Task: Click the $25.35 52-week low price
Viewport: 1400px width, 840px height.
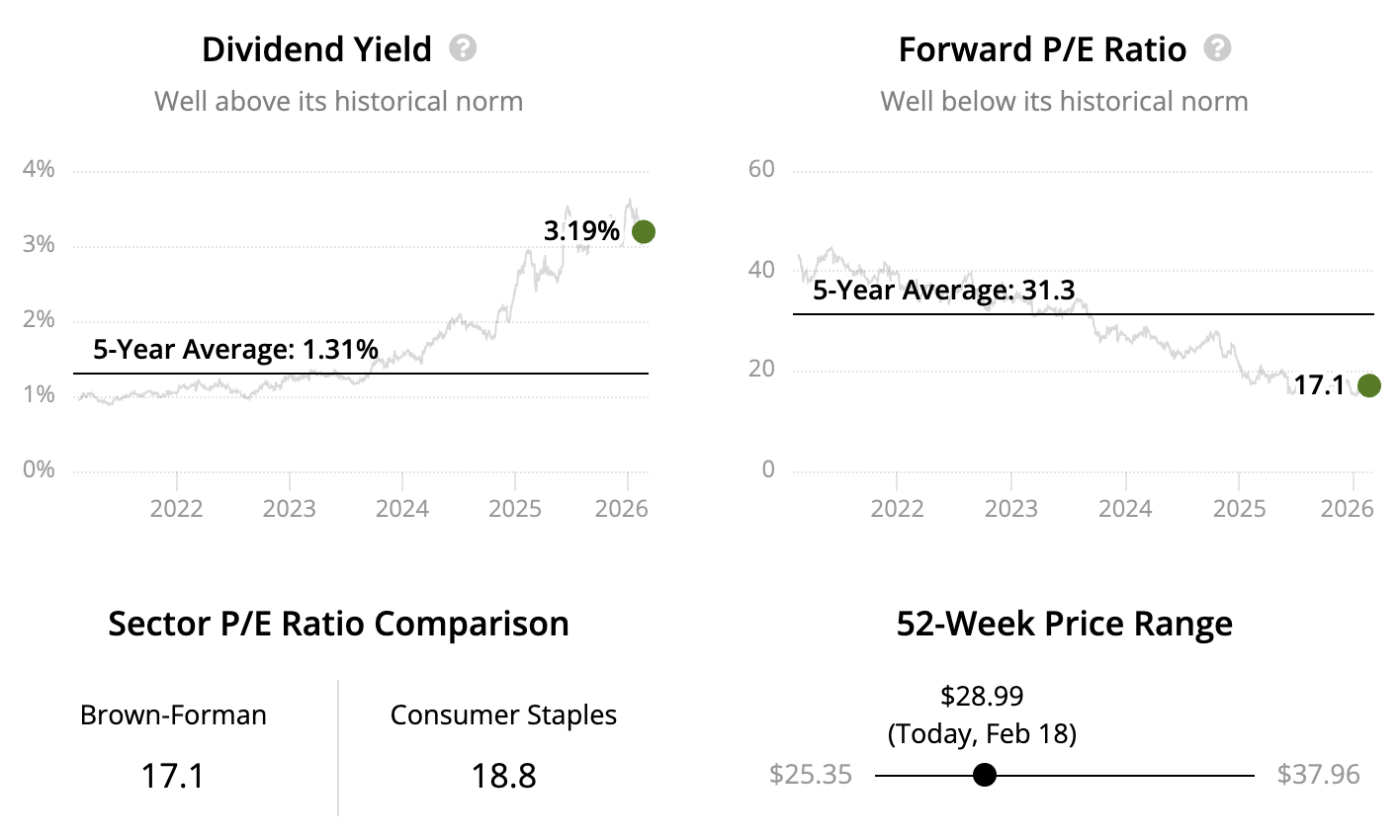Action: pyautogui.click(x=811, y=775)
